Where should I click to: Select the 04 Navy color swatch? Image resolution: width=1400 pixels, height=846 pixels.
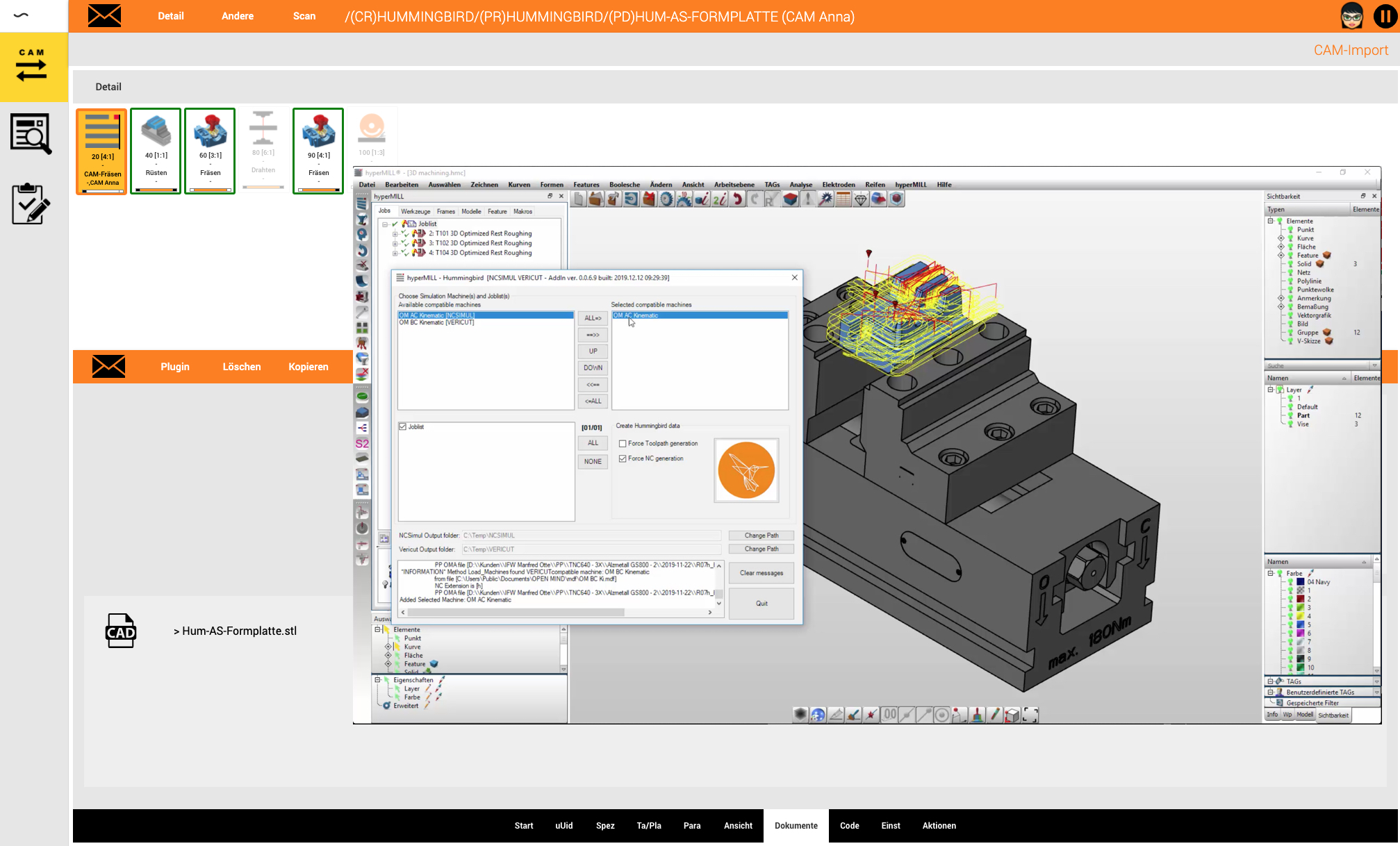[x=1301, y=582]
